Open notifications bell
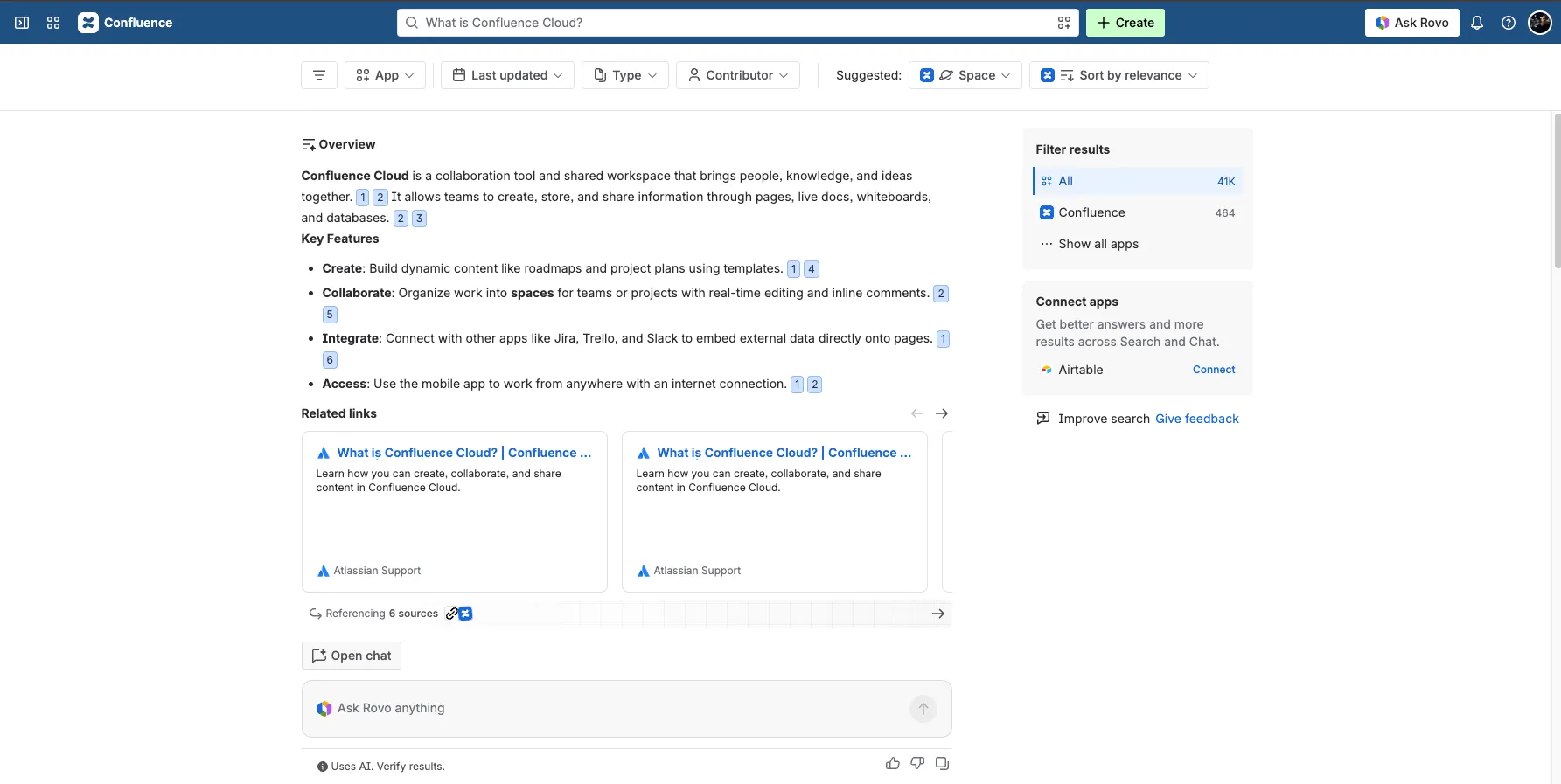1561x784 pixels. [1477, 23]
